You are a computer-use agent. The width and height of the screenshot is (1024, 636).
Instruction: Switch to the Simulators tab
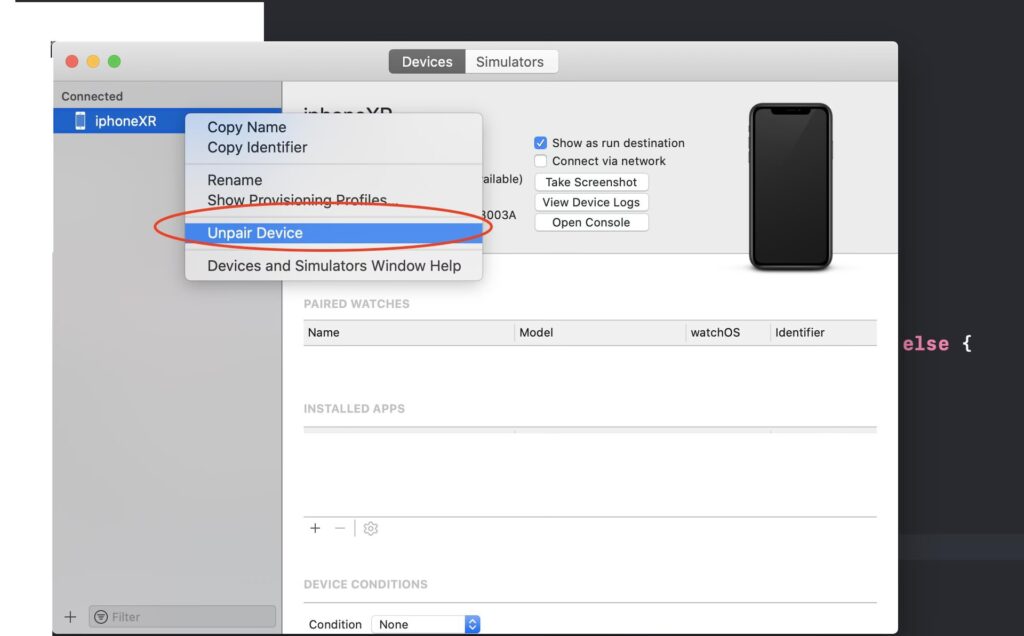[x=509, y=62]
